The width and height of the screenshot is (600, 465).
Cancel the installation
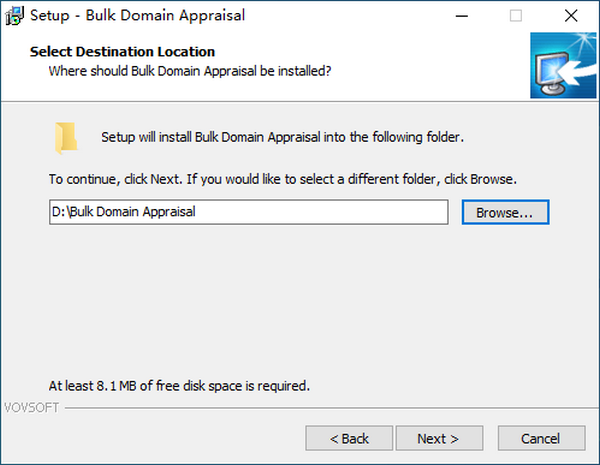[x=541, y=438]
